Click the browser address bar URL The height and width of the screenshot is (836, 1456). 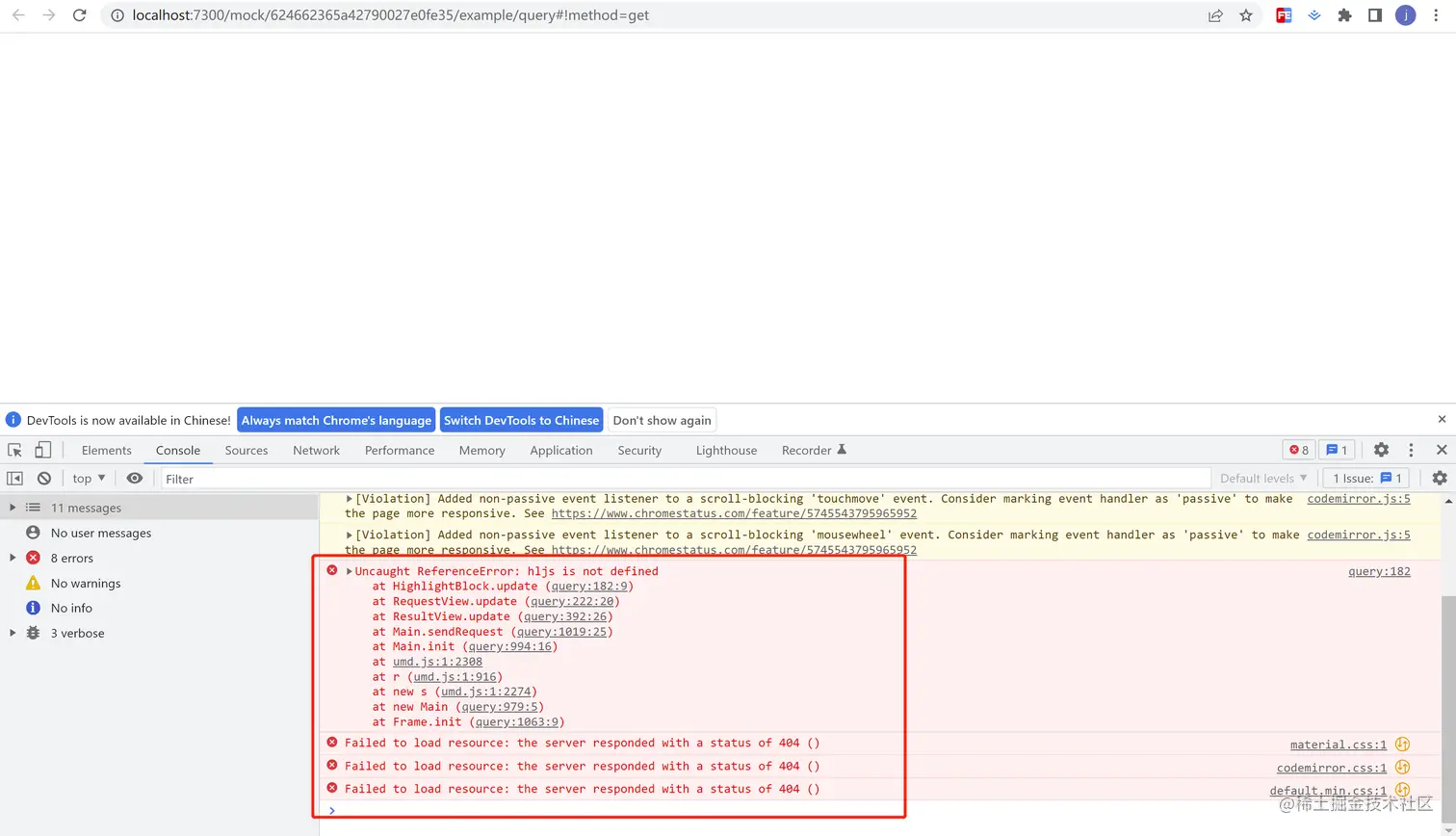[x=391, y=15]
